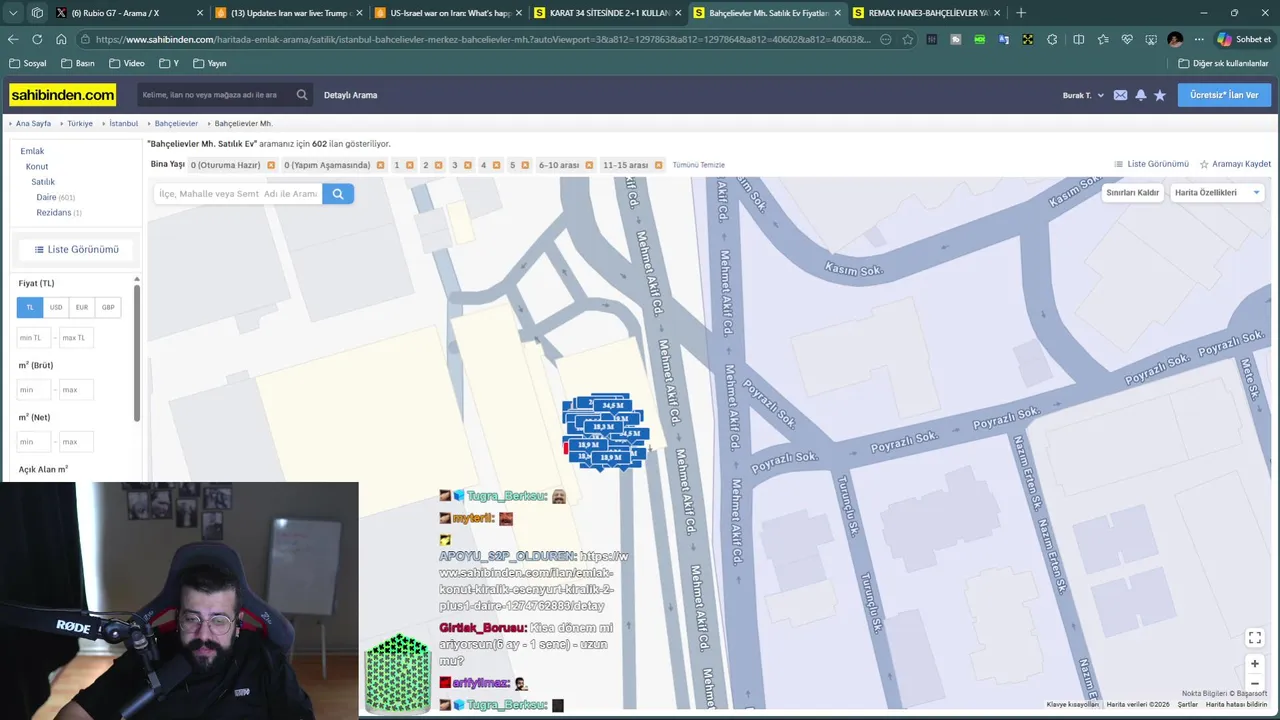The height and width of the screenshot is (720, 1280).
Task: Open the favorites star in site header
Action: tap(1160, 95)
